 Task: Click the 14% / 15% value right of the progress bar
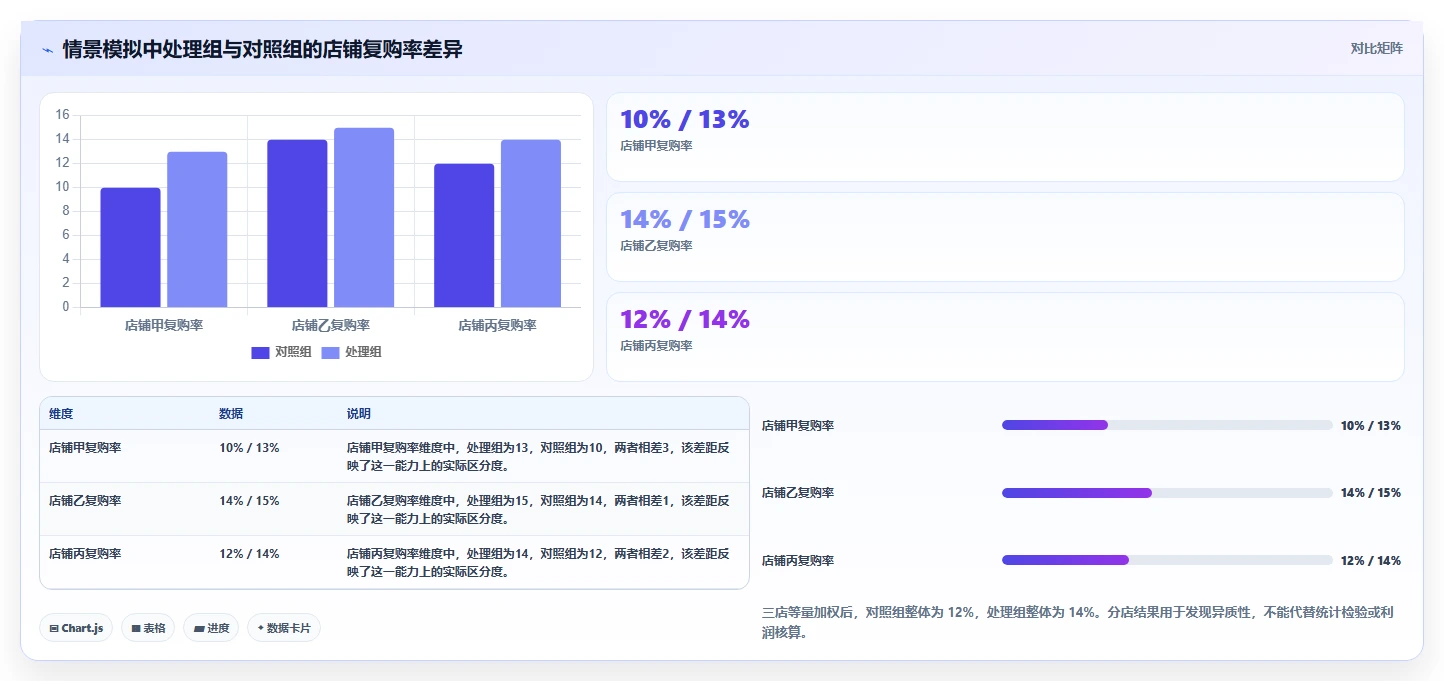[1371, 493]
